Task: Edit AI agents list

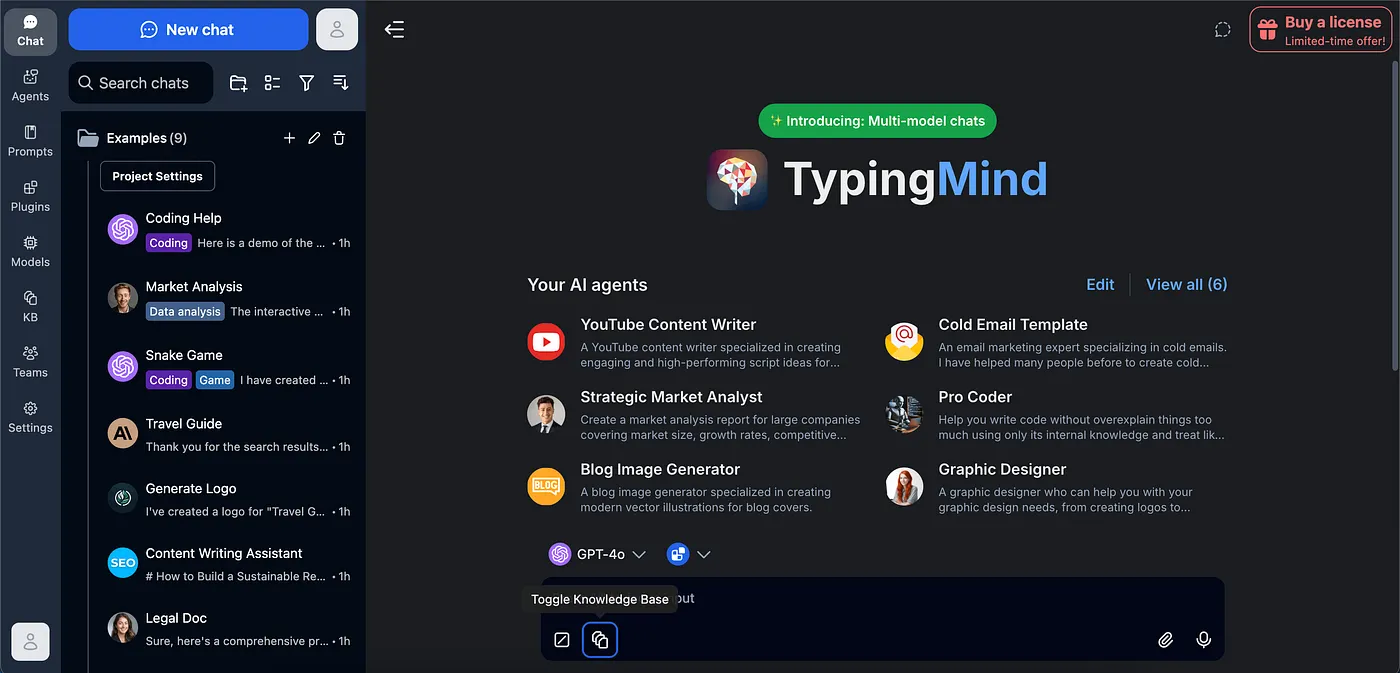Action: tap(1100, 285)
